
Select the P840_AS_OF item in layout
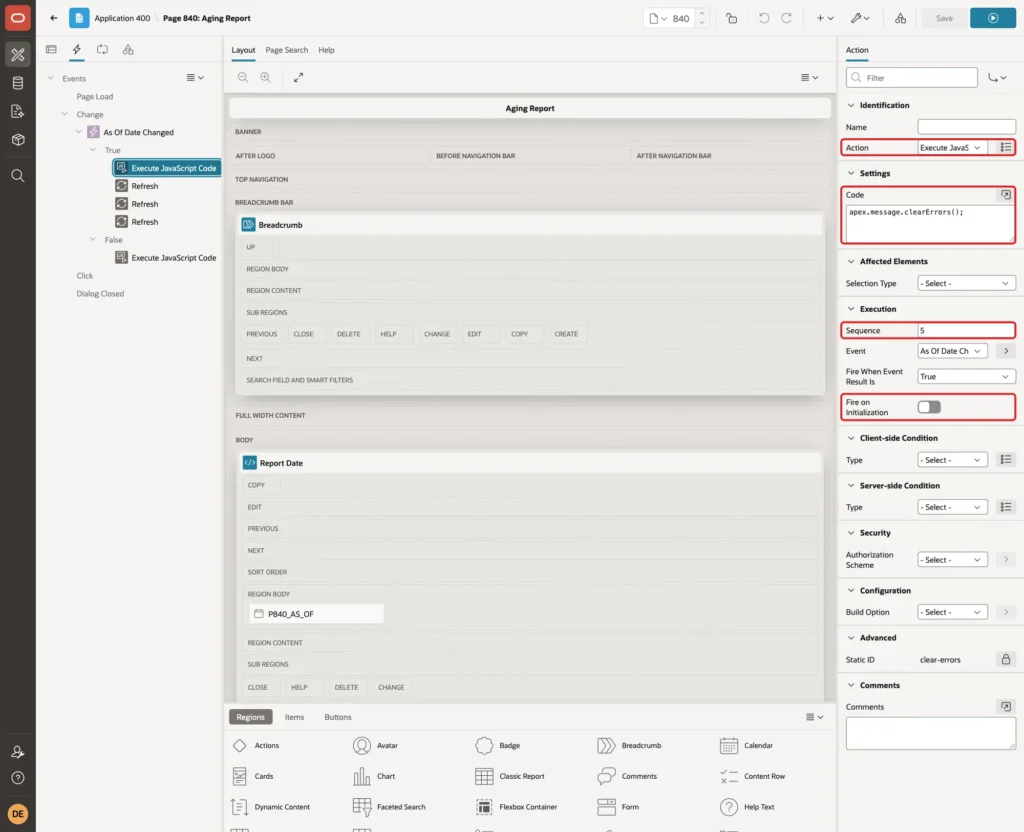click(x=316, y=614)
